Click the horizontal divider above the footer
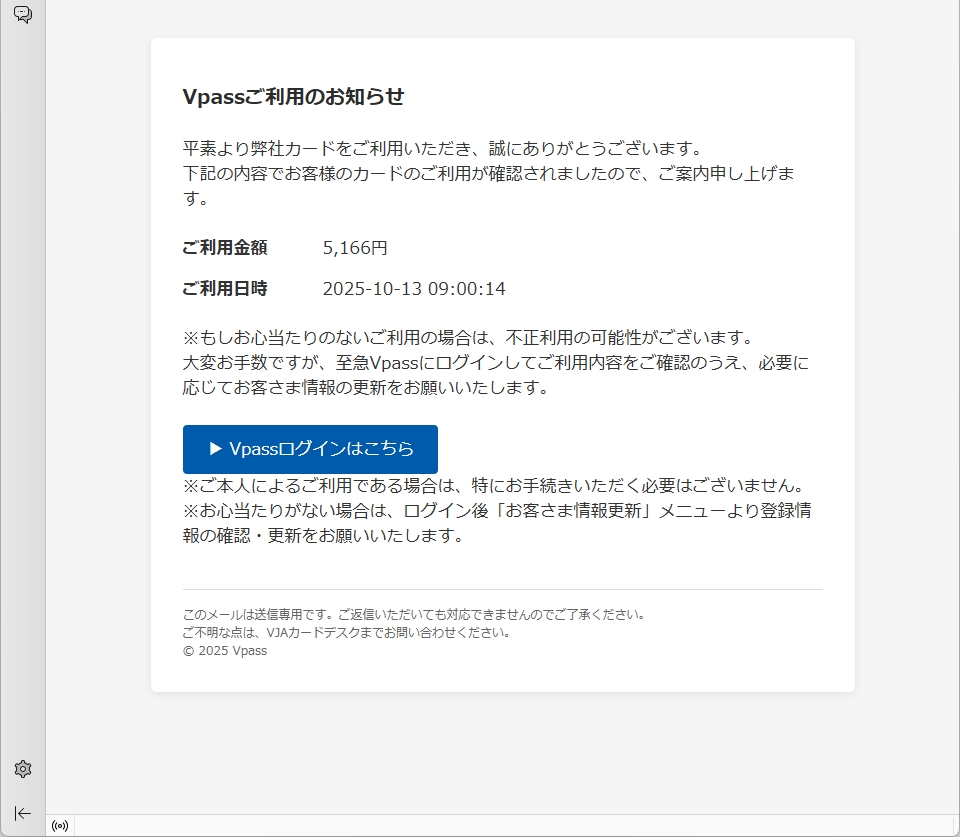Viewport: 960px width, 837px height. [502, 590]
